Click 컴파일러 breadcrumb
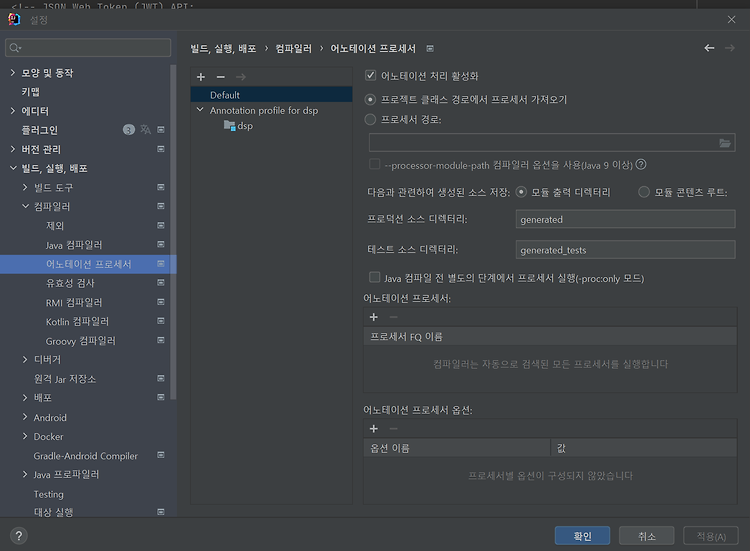Screen dimensions: 750x551 293,48
